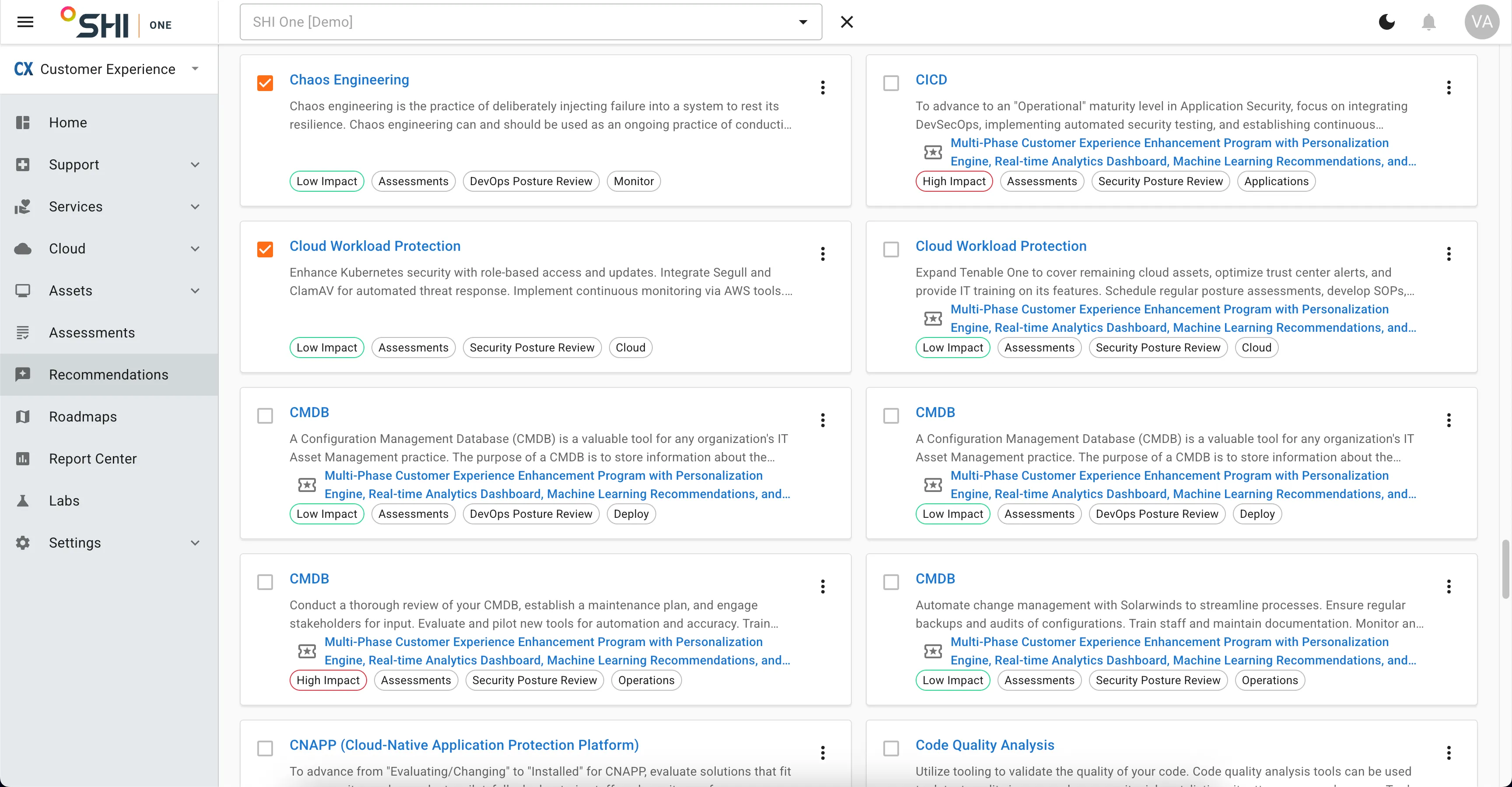The height and width of the screenshot is (787, 1512).
Task: Click the page vertical scrollbar thumb
Action: pyautogui.click(x=1505, y=569)
